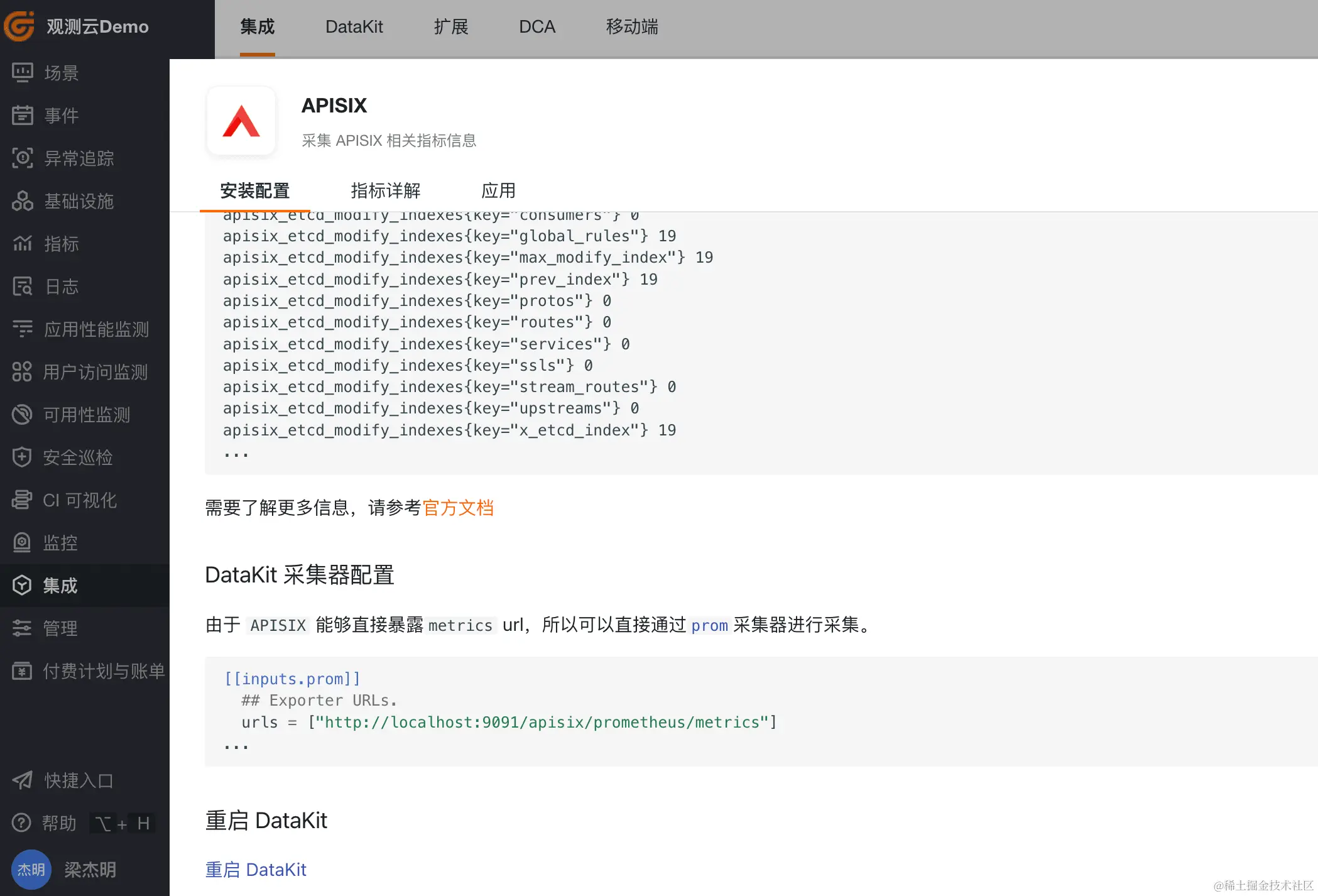Click the 安全巡检 shield icon
The image size is (1318, 896).
tap(23, 457)
